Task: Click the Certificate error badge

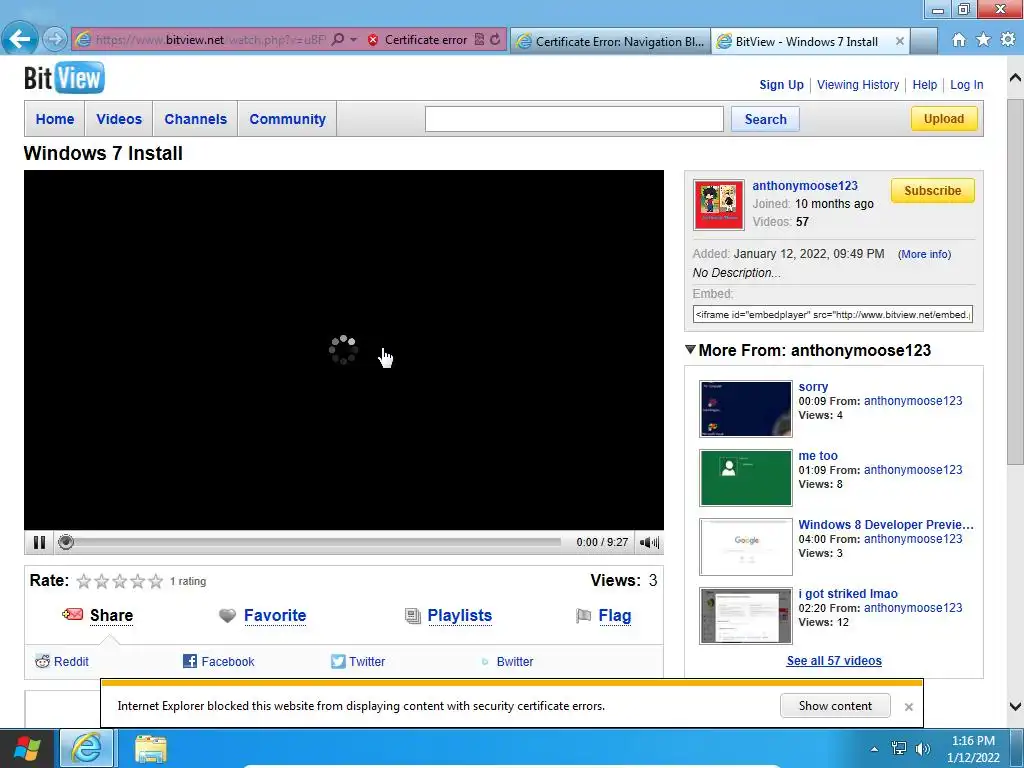Action: pos(418,40)
